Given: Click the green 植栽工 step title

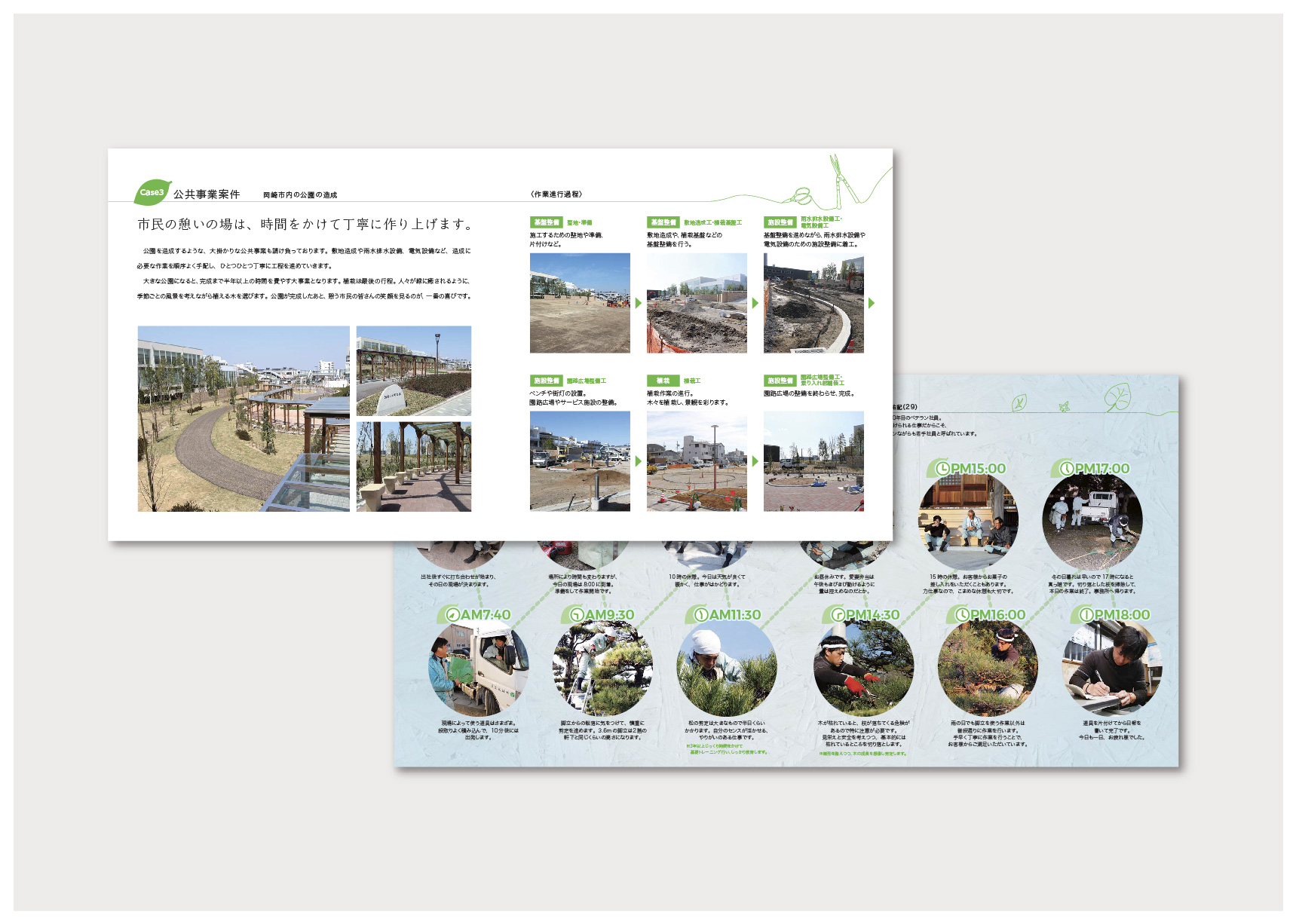Looking at the screenshot, I should tap(692, 381).
